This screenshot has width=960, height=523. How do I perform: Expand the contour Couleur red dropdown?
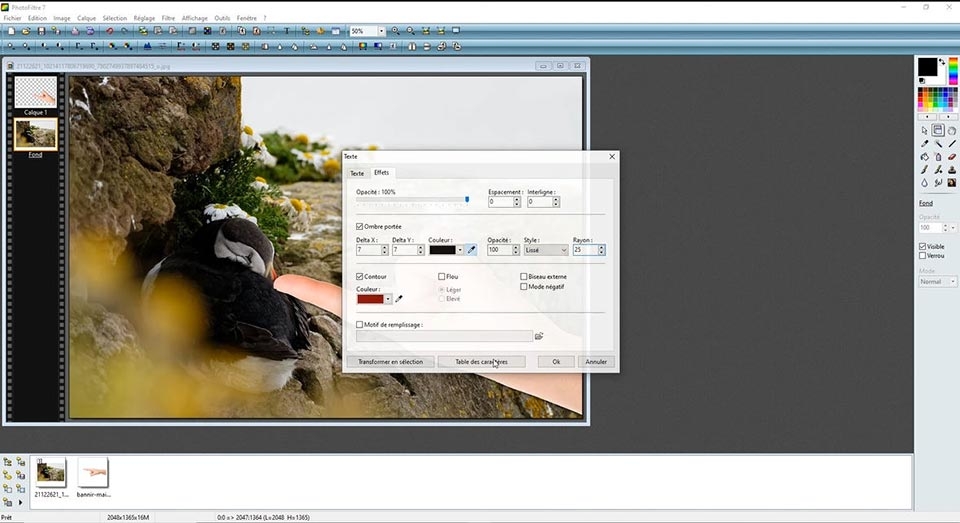(390, 298)
